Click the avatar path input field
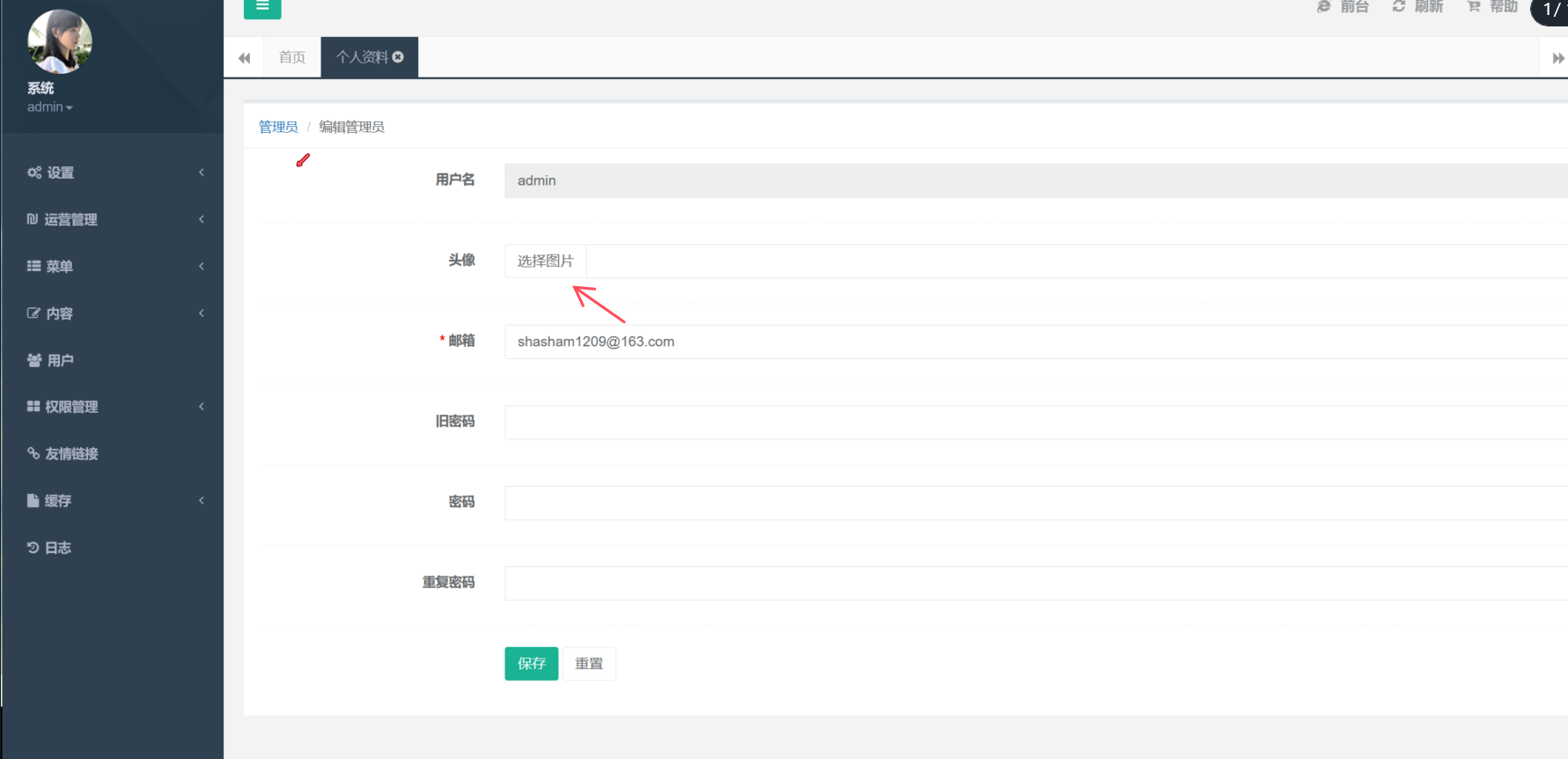Screen dimensions: 1568x759 click(1077, 262)
